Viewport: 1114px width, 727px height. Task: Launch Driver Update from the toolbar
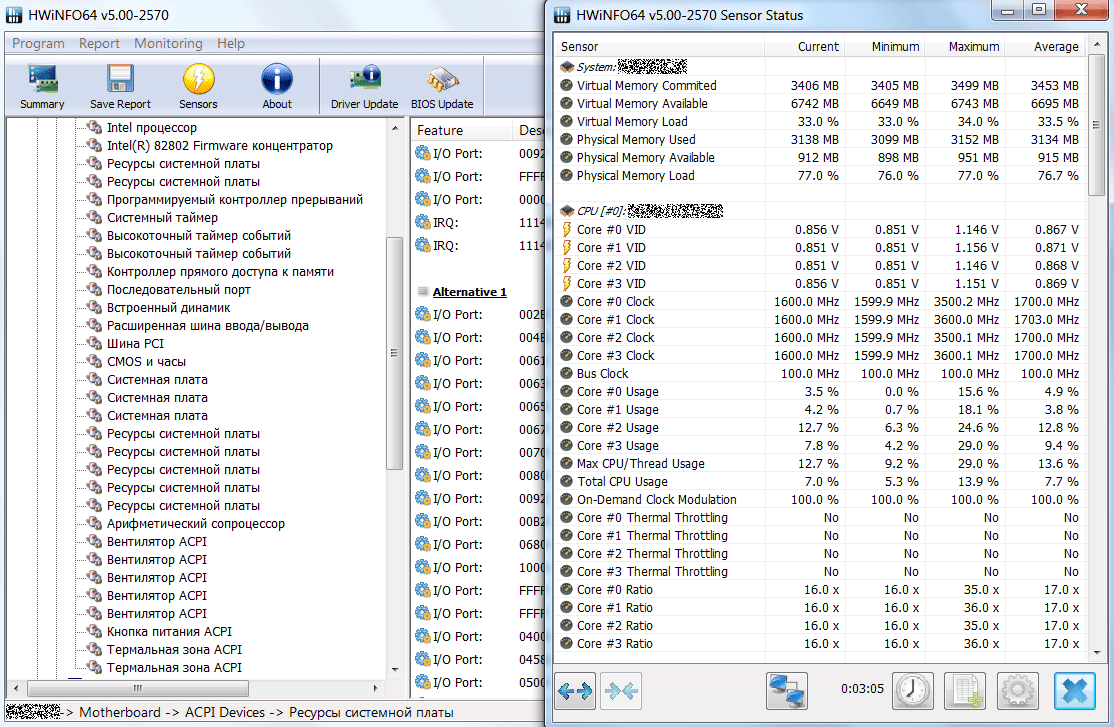pyautogui.click(x=364, y=87)
